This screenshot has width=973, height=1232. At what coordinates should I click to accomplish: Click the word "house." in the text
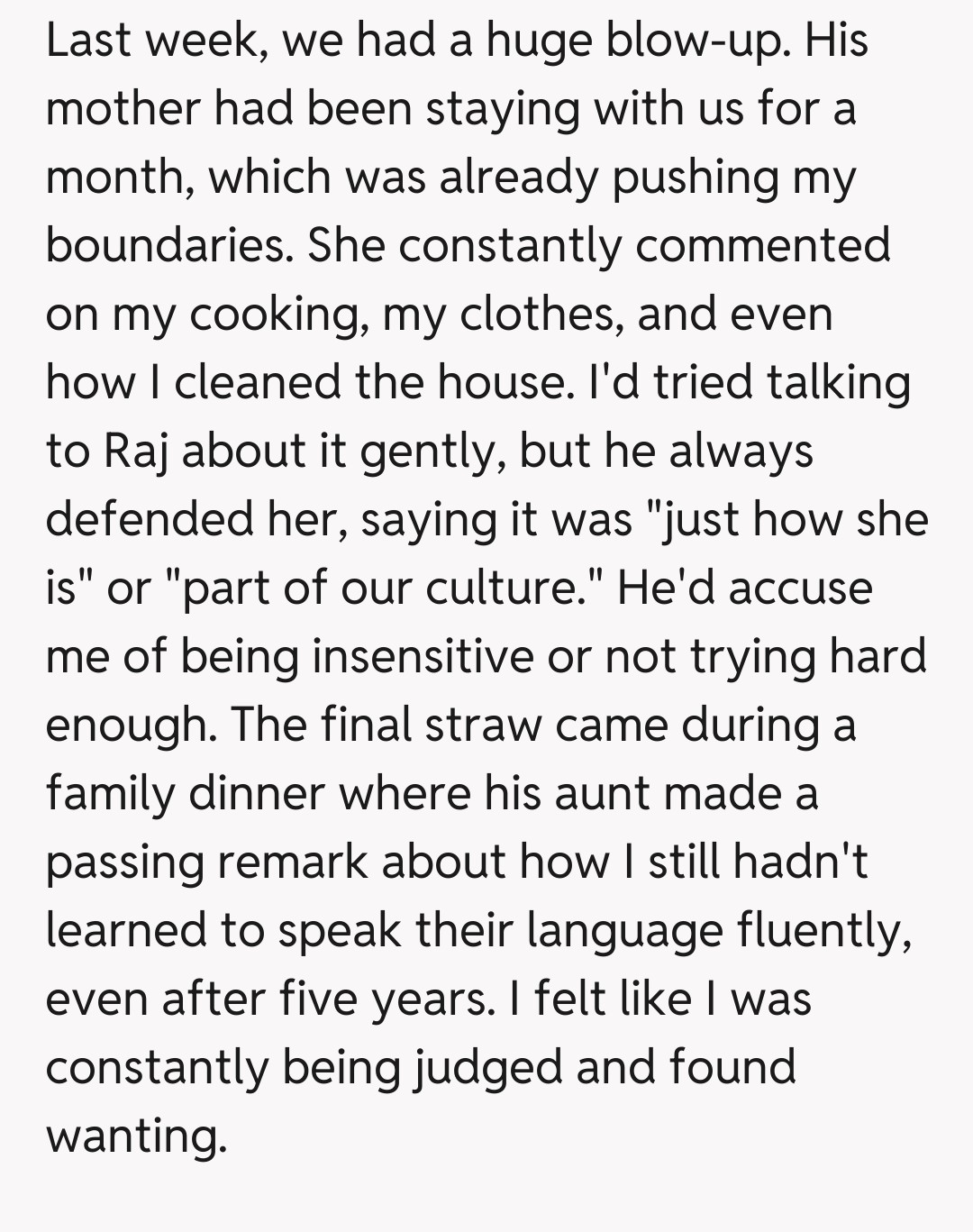click(x=505, y=383)
